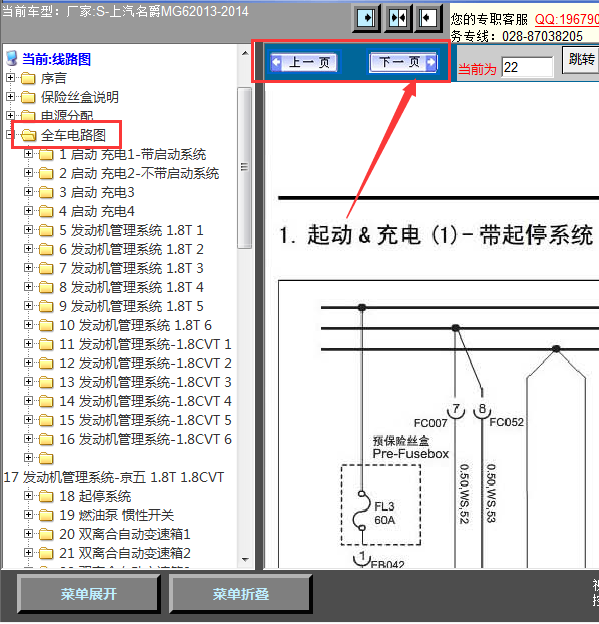Select 9 发动机管理系统 1.8T 5 entry

[x=131, y=306]
